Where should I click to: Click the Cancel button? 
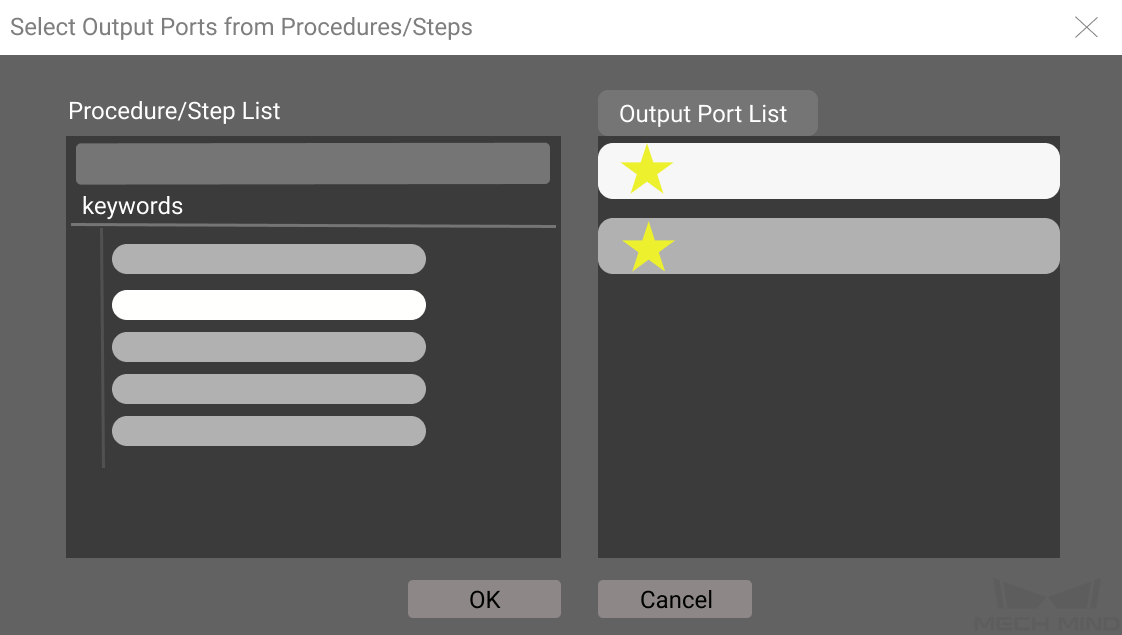(675, 599)
